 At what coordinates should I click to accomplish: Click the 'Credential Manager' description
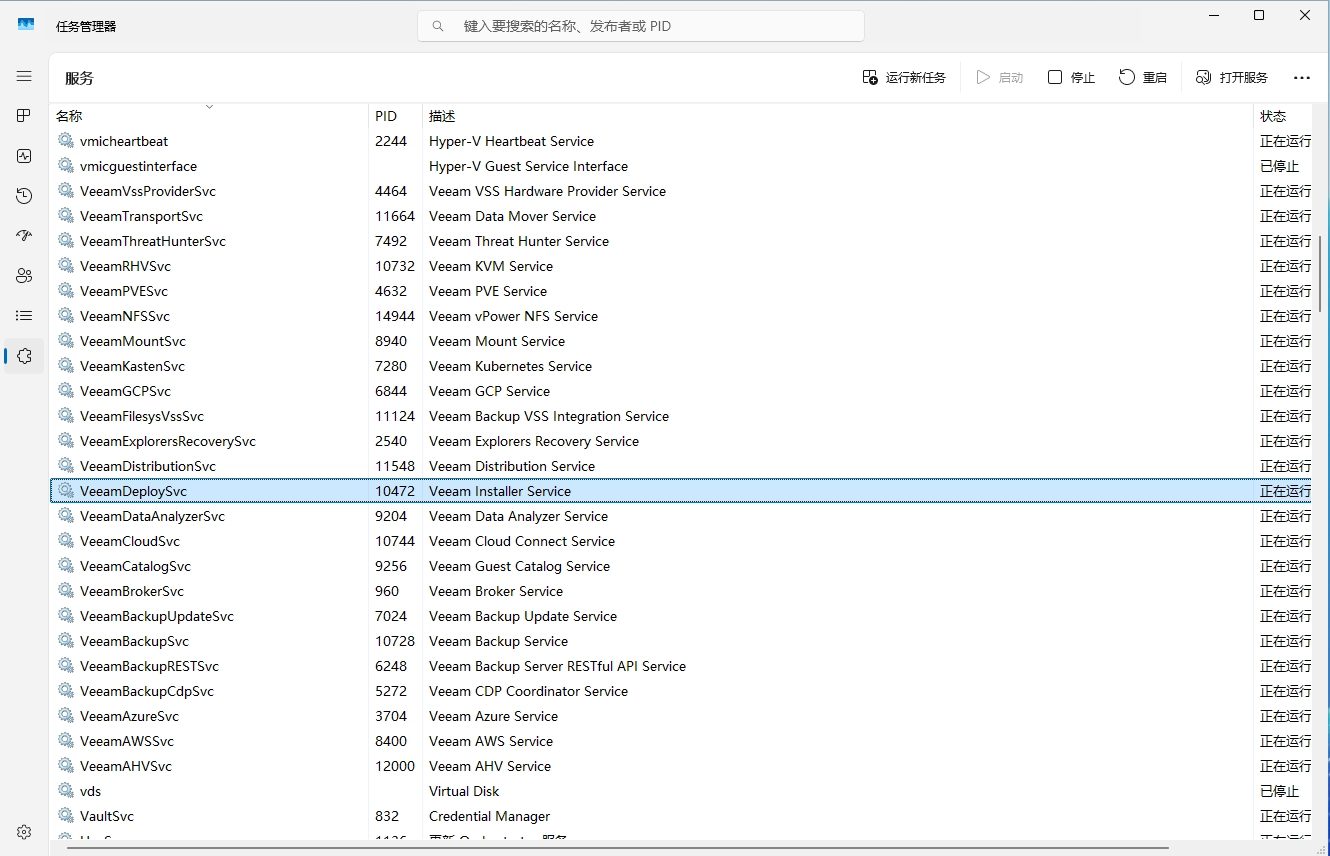tap(489, 816)
